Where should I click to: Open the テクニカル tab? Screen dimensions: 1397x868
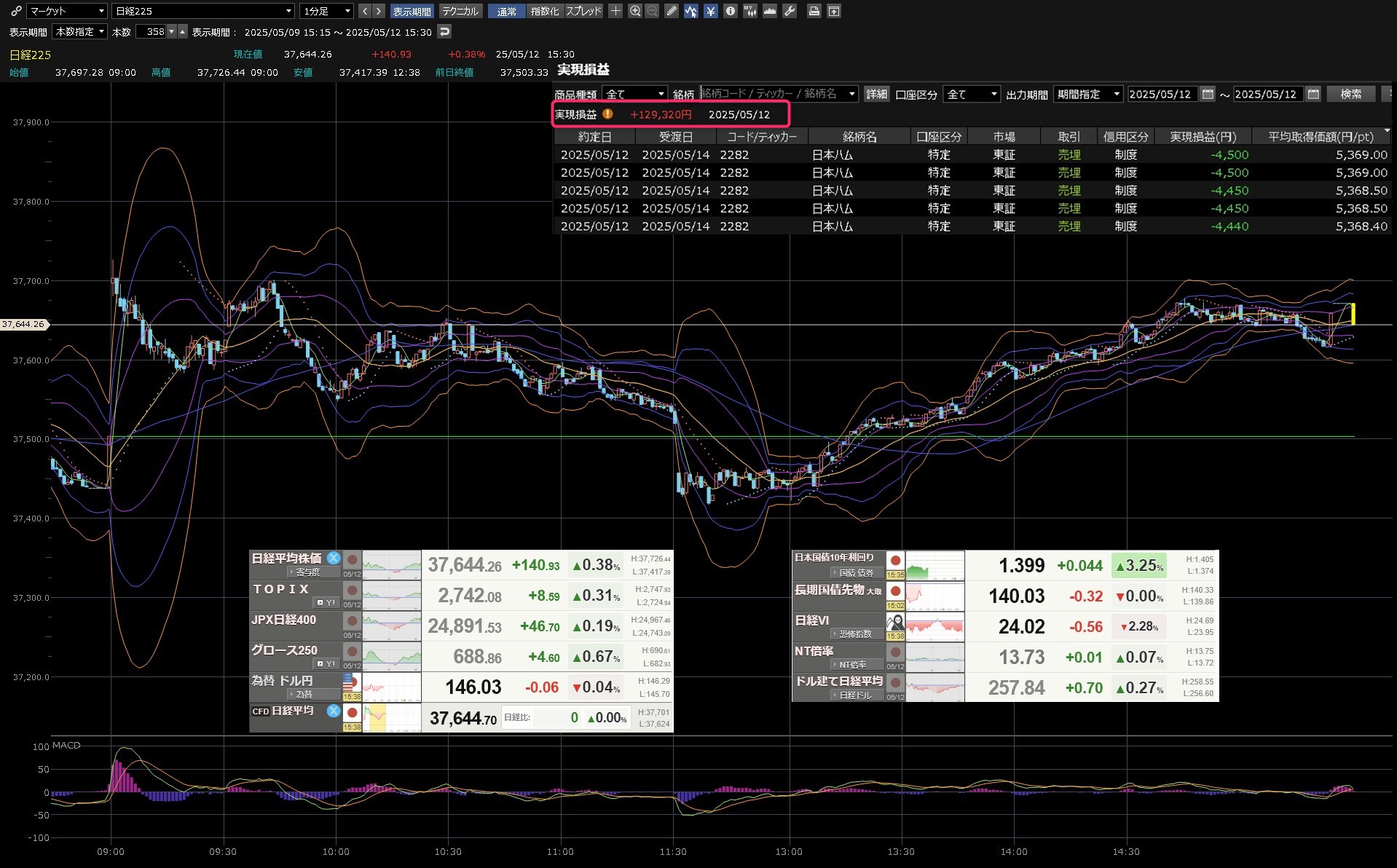(x=460, y=11)
